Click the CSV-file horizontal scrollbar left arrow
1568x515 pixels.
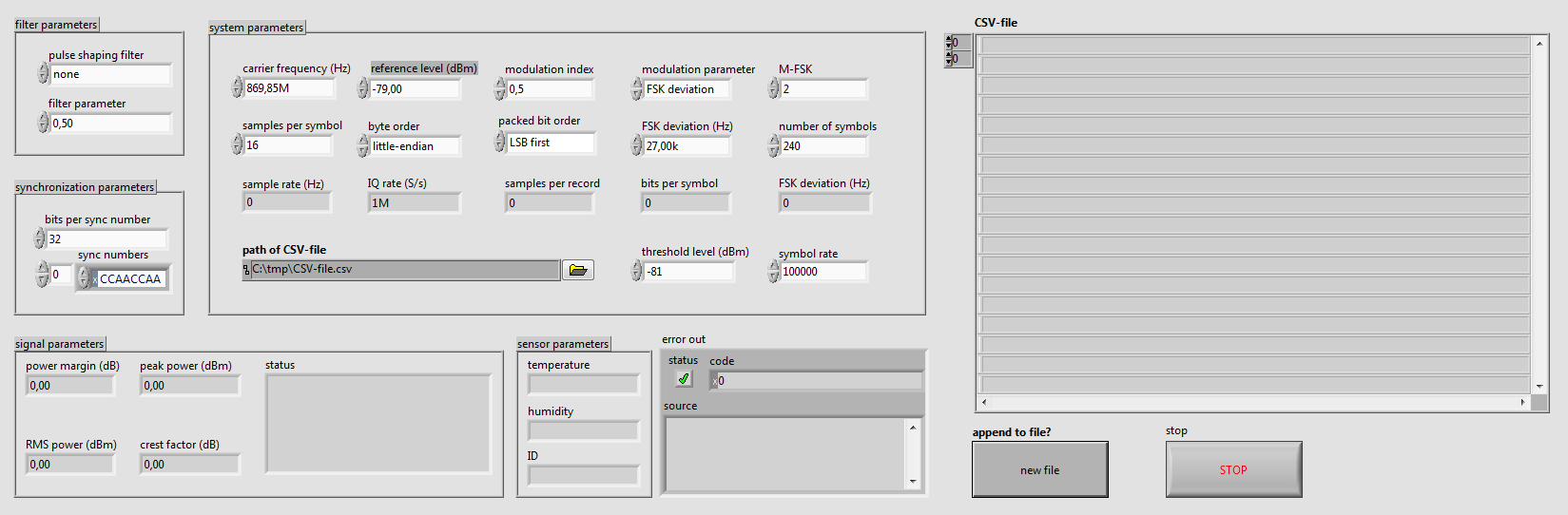coord(984,403)
